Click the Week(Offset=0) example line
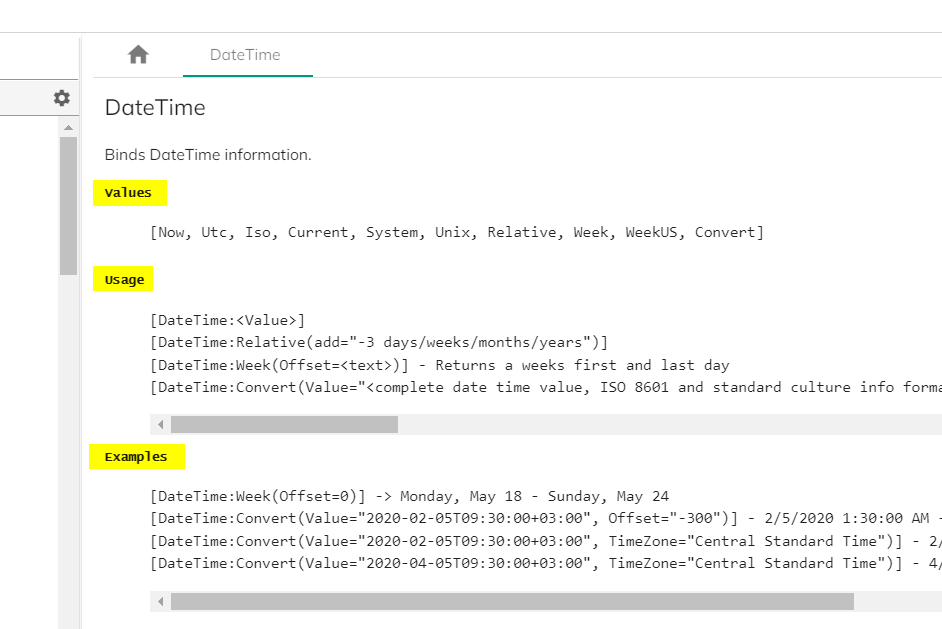The image size is (942, 629). [x=410, y=496]
